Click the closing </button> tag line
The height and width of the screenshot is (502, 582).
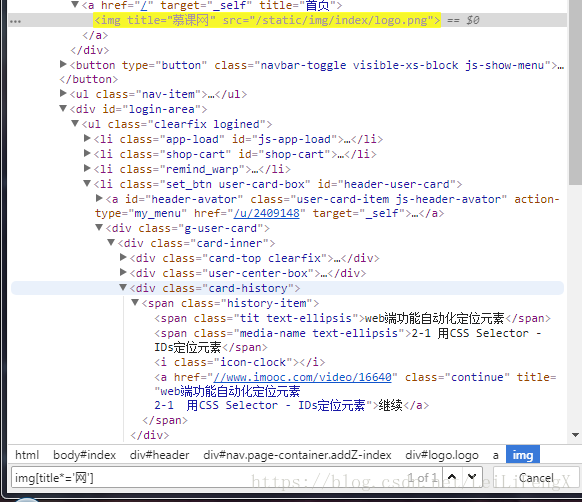tap(89, 79)
